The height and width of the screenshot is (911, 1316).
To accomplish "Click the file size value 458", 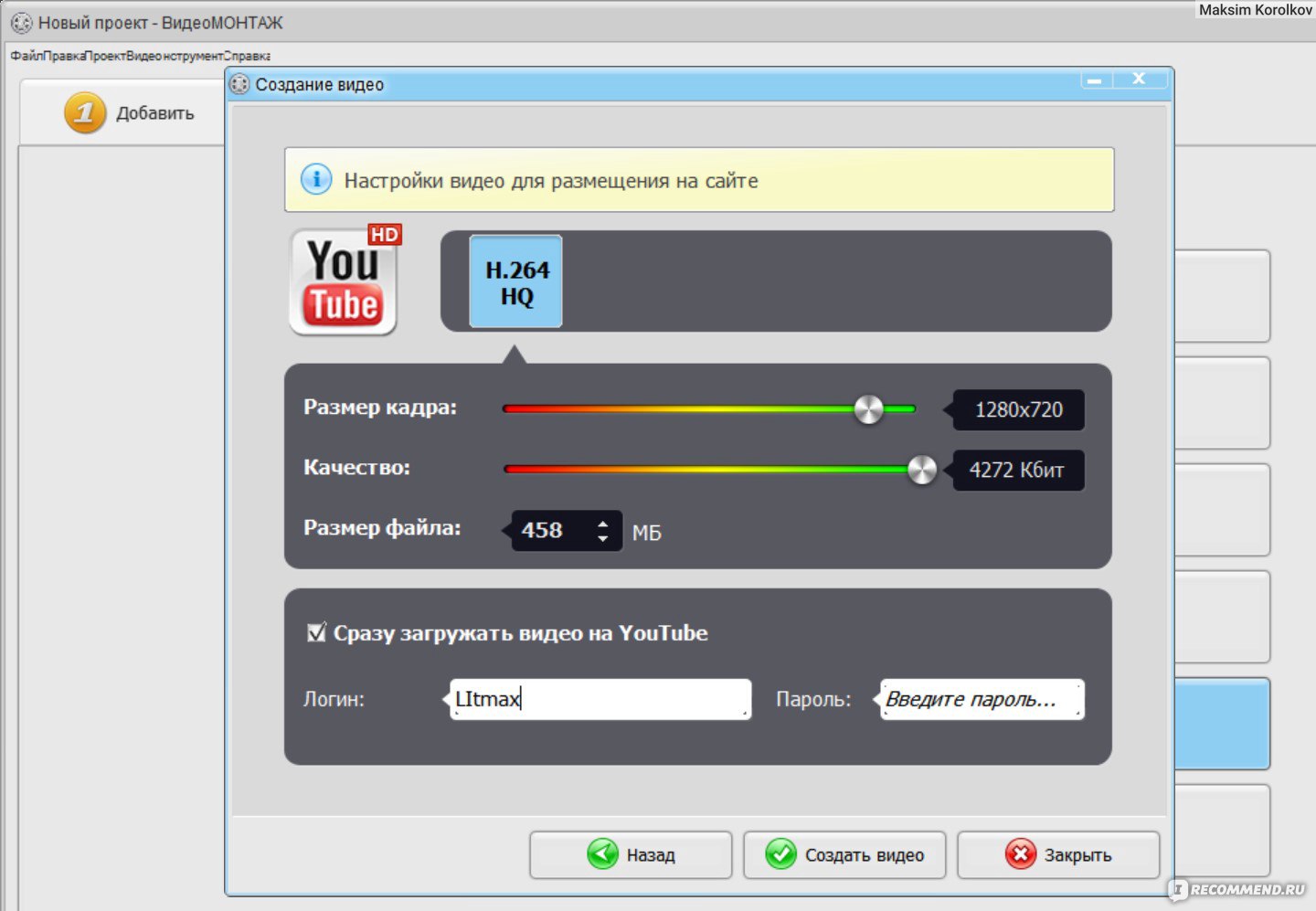I will (542, 530).
